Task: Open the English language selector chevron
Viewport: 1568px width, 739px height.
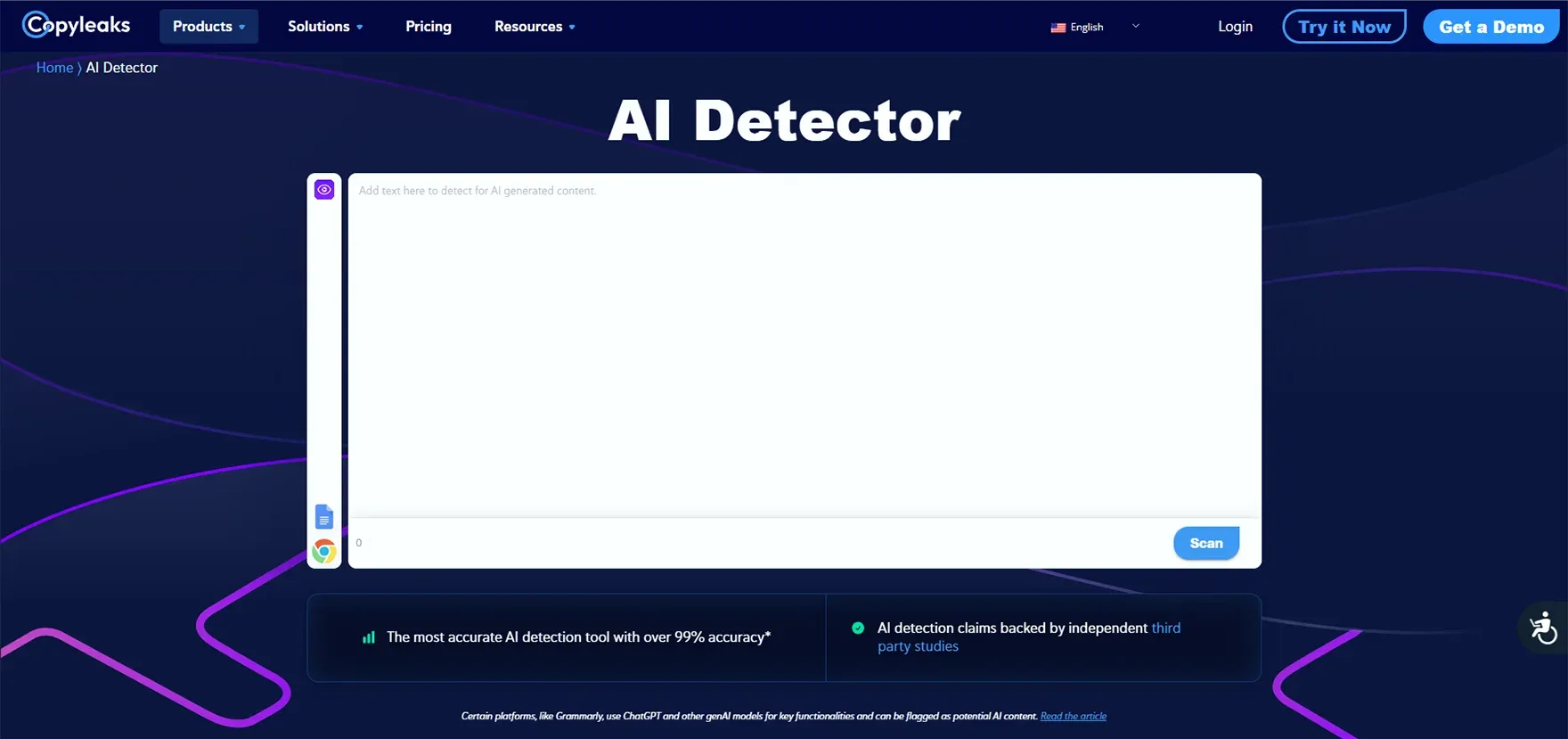Action: coord(1136,27)
